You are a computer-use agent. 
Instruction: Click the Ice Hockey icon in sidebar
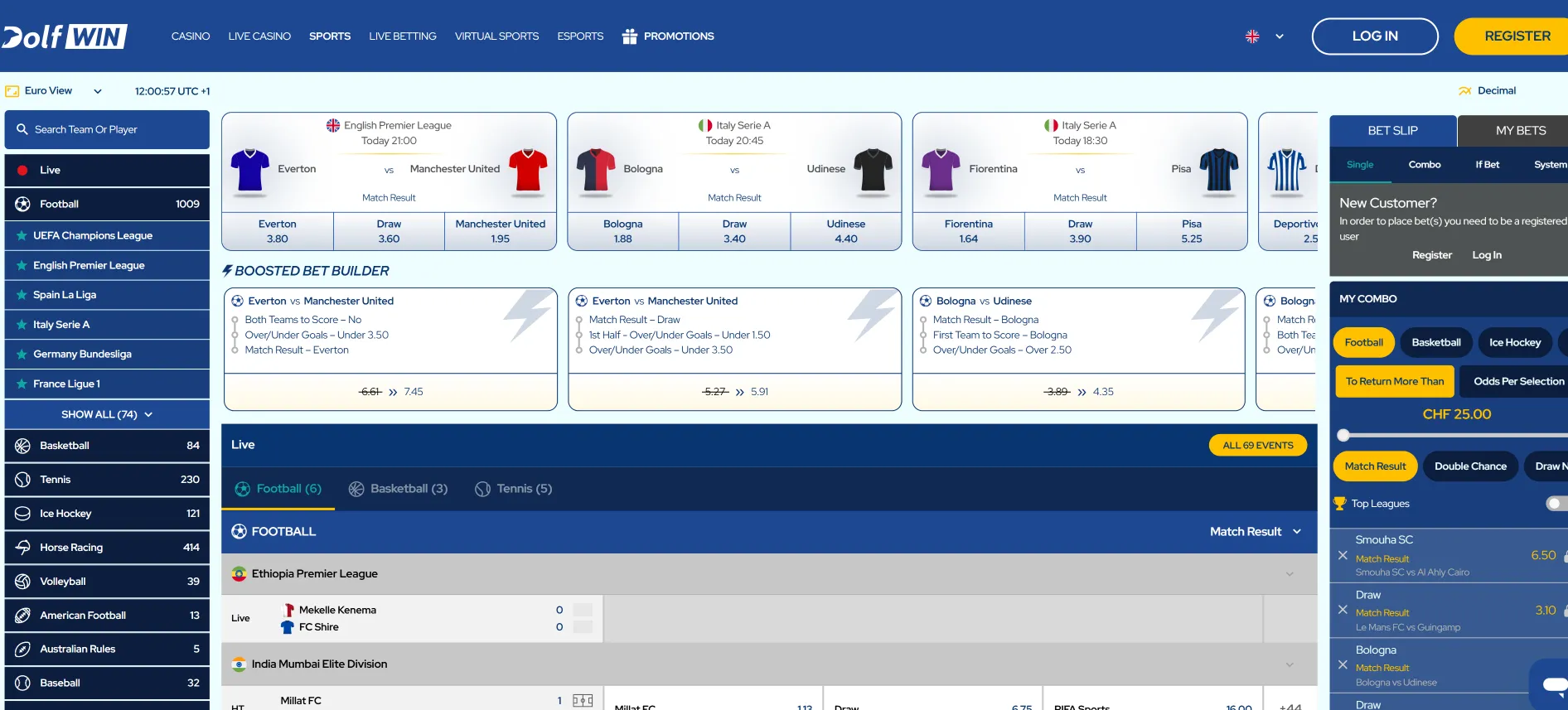(x=22, y=514)
